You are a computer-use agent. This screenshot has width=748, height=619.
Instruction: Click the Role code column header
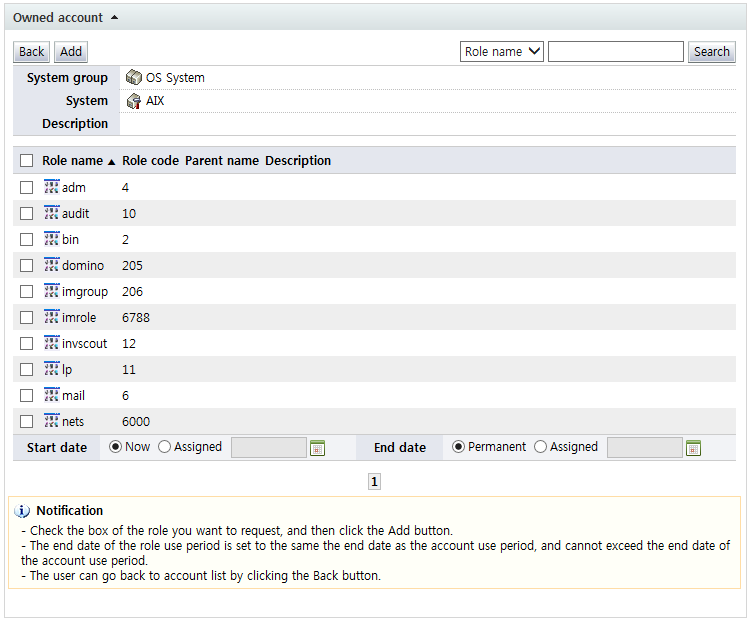150,161
